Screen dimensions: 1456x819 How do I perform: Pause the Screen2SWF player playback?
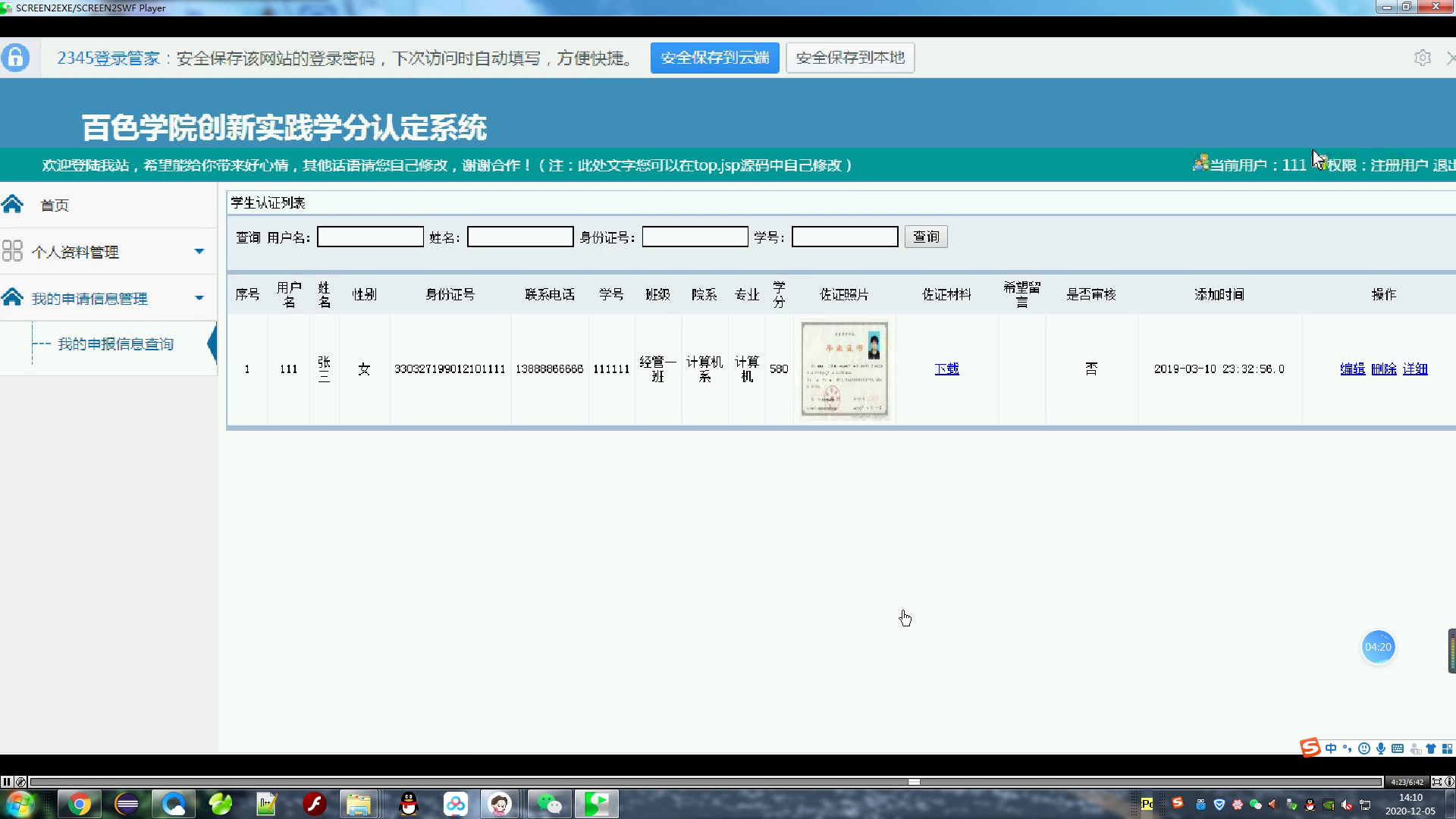6,782
